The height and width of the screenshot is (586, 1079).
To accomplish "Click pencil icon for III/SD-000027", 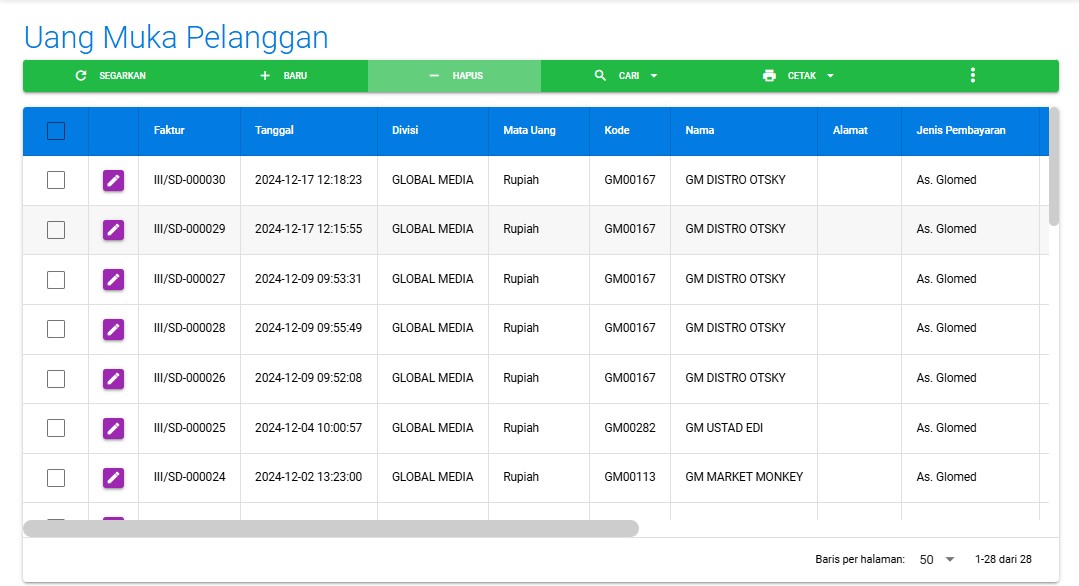I will pos(113,279).
